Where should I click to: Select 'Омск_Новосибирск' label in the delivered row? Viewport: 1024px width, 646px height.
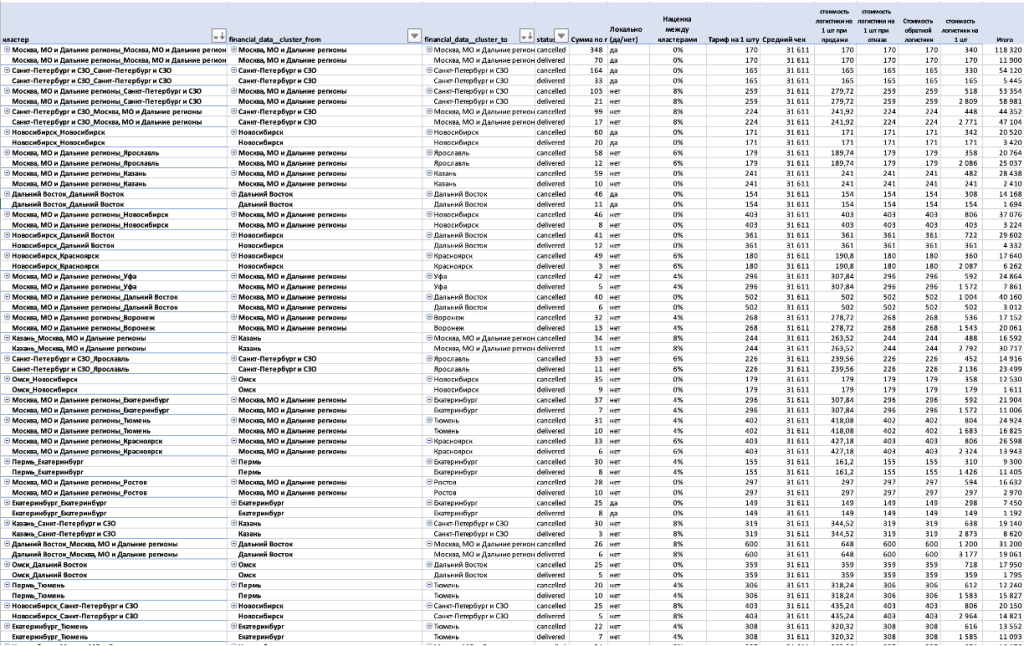(44, 389)
